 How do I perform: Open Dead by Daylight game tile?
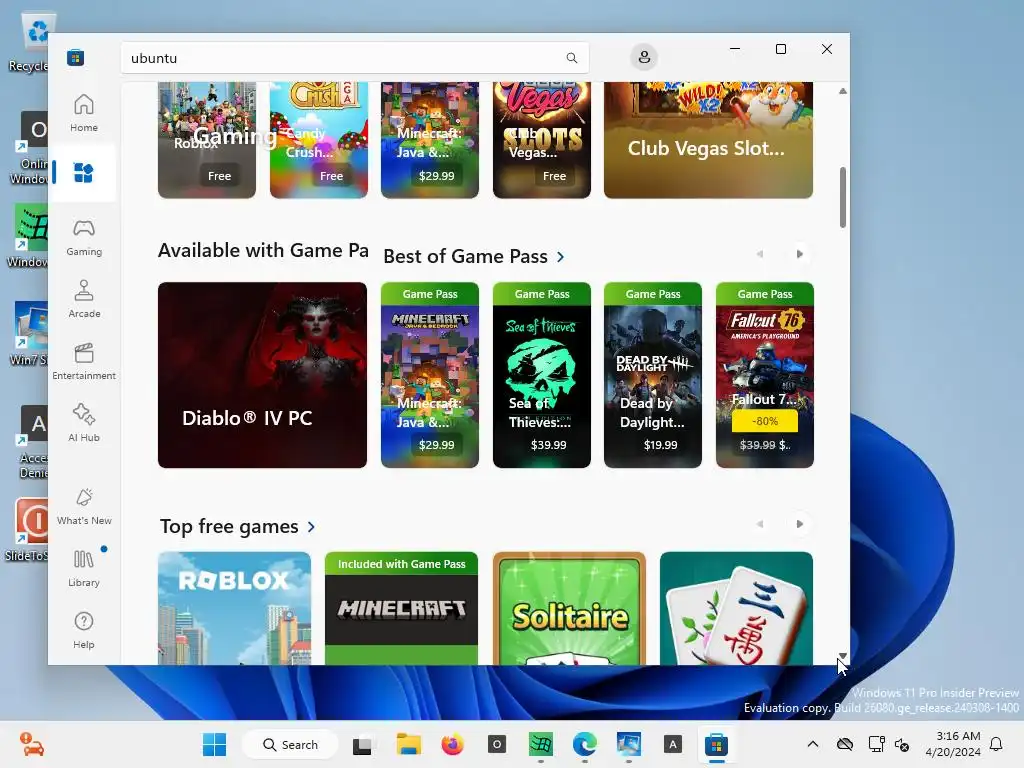click(x=652, y=375)
